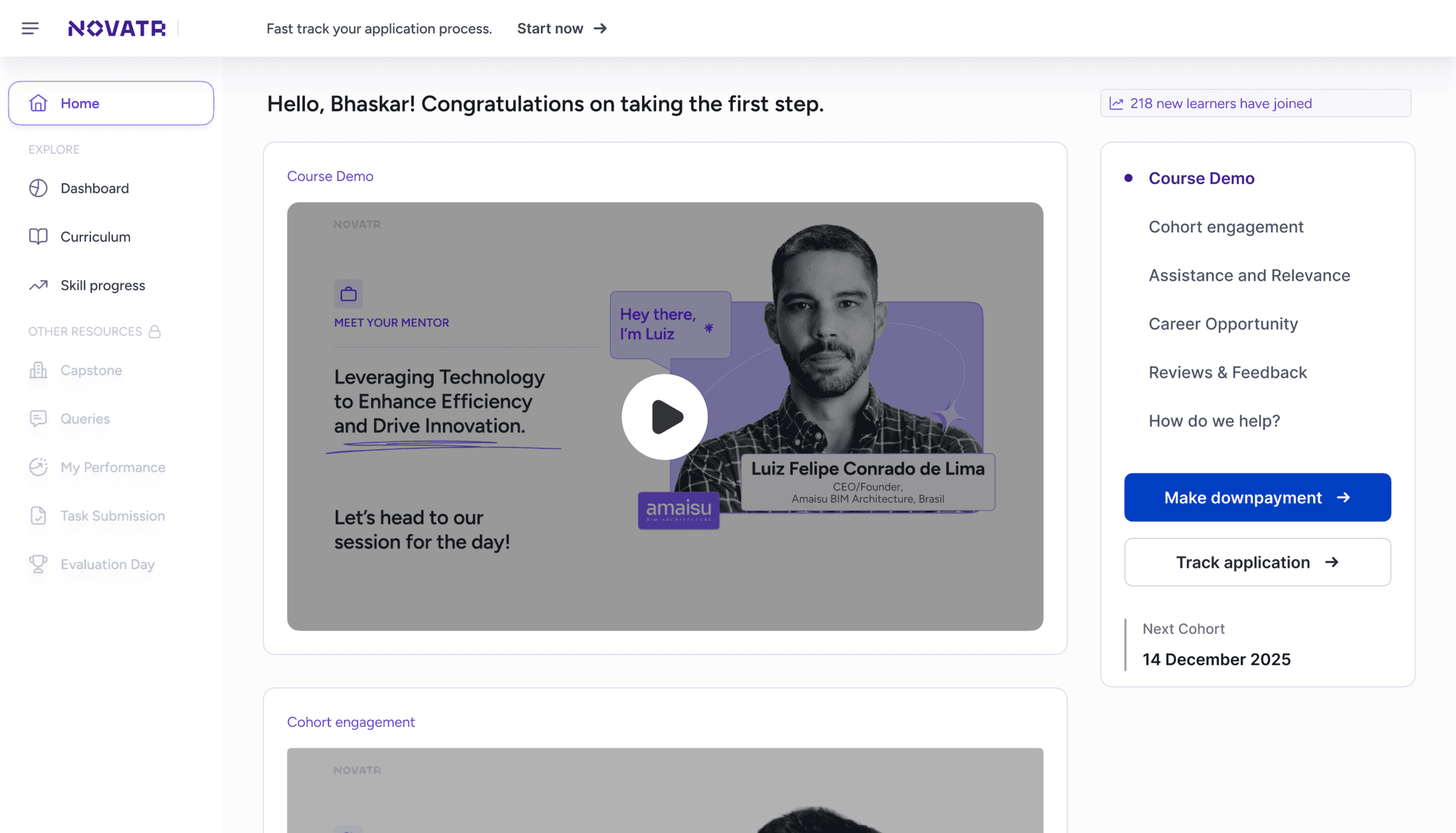Click Fast track your application process text
The height and width of the screenshot is (833, 1456).
379,28
